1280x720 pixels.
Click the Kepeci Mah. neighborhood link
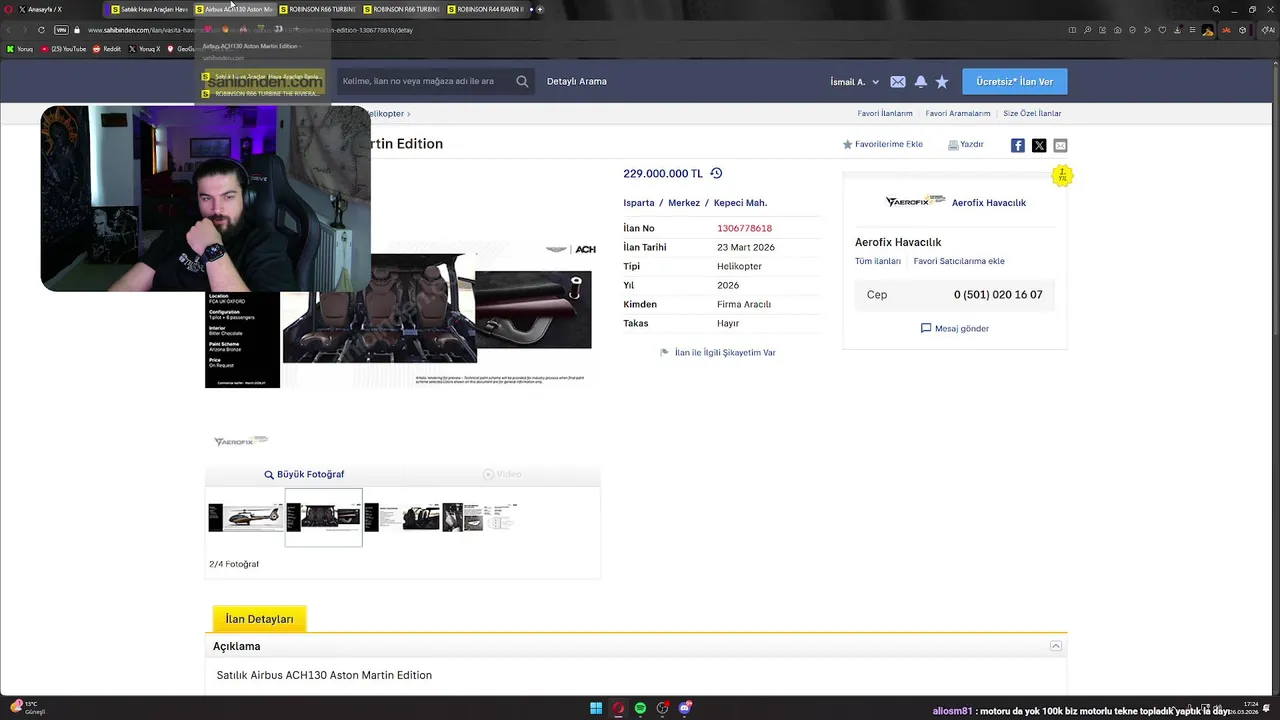pos(740,203)
